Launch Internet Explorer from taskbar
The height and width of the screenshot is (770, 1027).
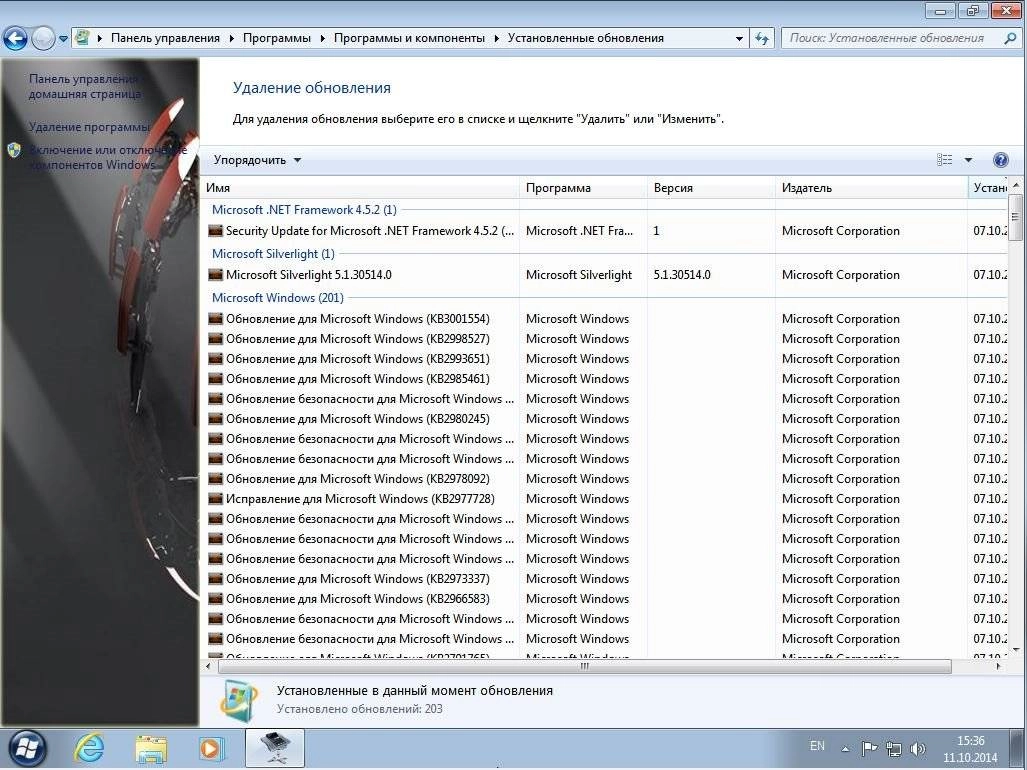[89, 748]
